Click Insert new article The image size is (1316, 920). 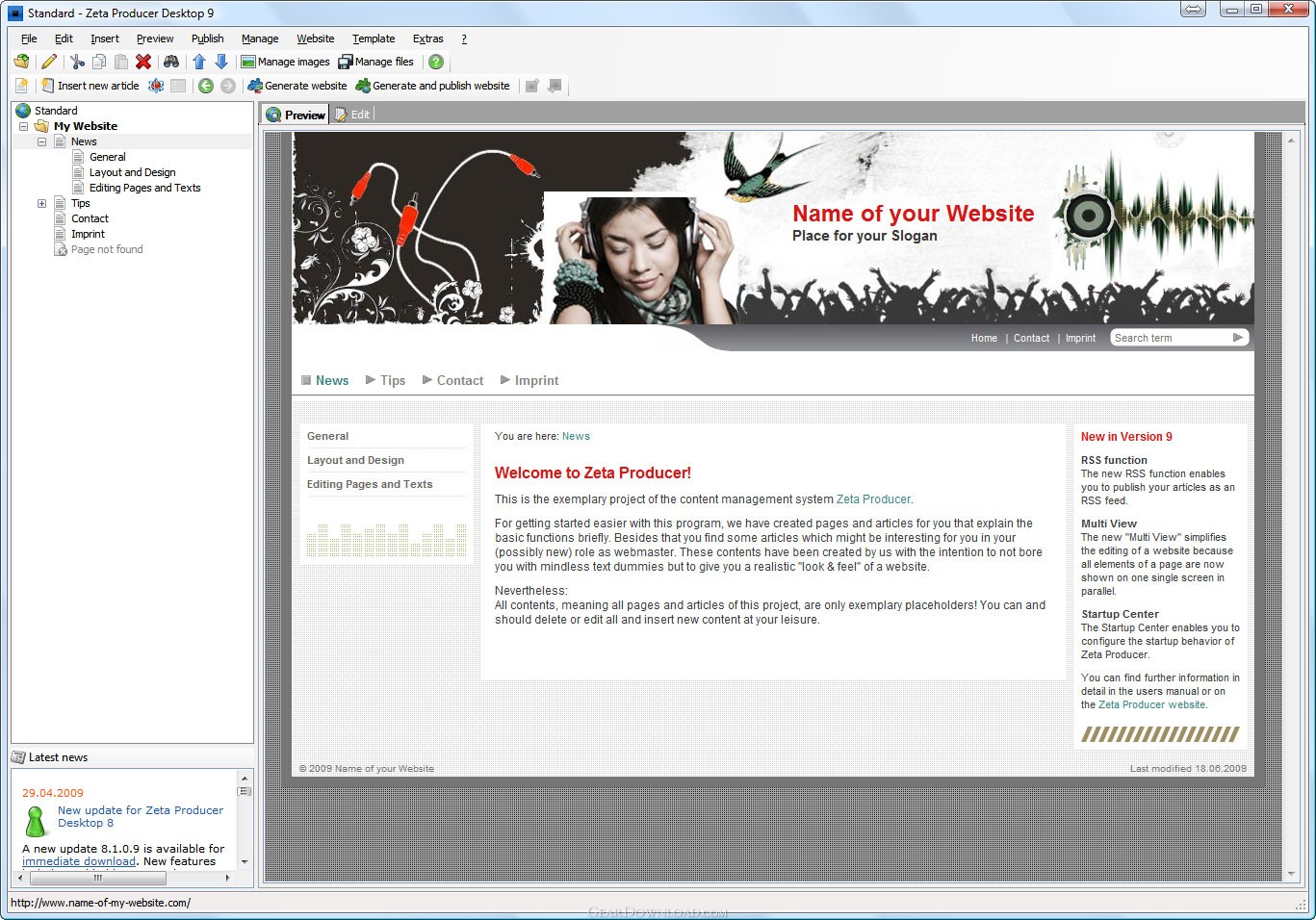pos(90,86)
